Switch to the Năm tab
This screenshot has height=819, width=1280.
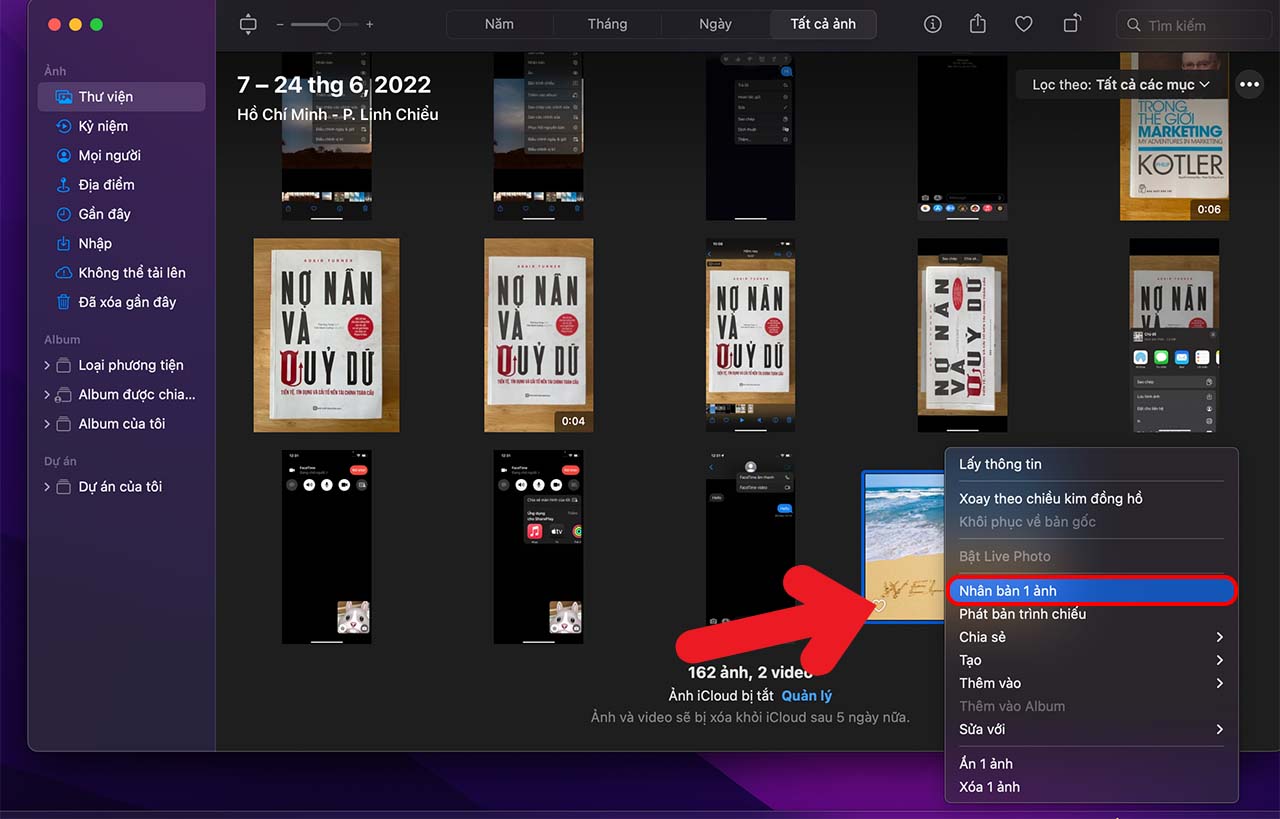coord(499,24)
